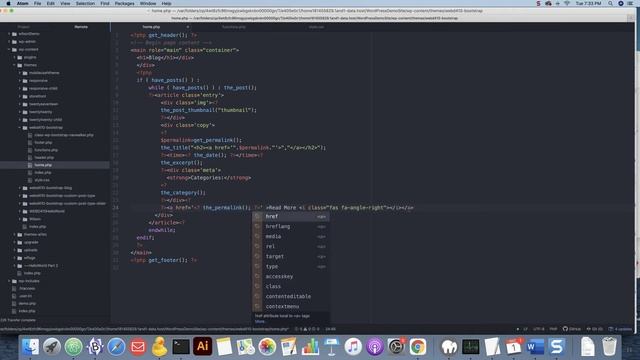
Task: Open Activity Monitor in dock
Action: [x=471, y=347]
